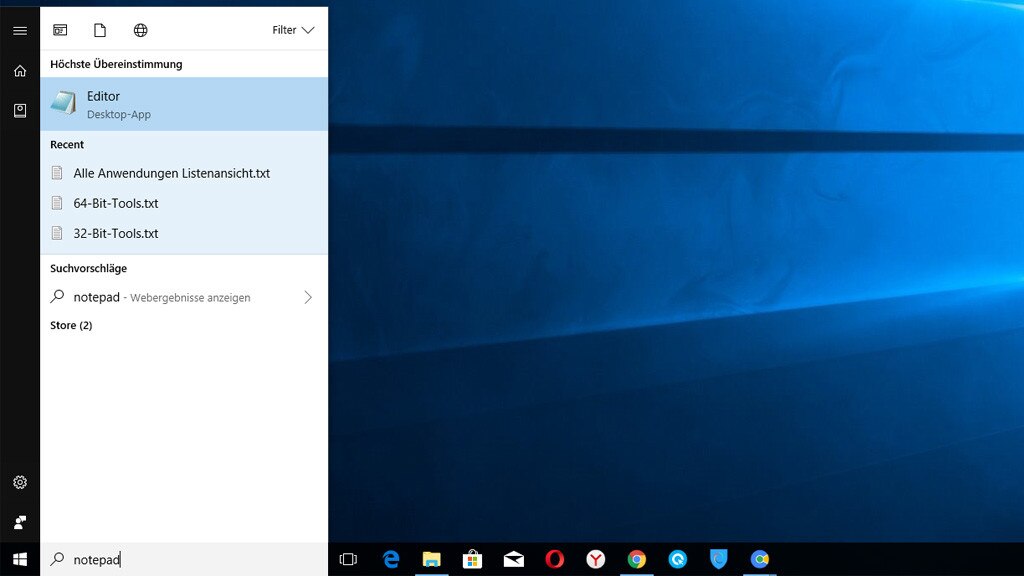Open Microsoft Store from the taskbar
The image size is (1024, 576).
pos(472,559)
